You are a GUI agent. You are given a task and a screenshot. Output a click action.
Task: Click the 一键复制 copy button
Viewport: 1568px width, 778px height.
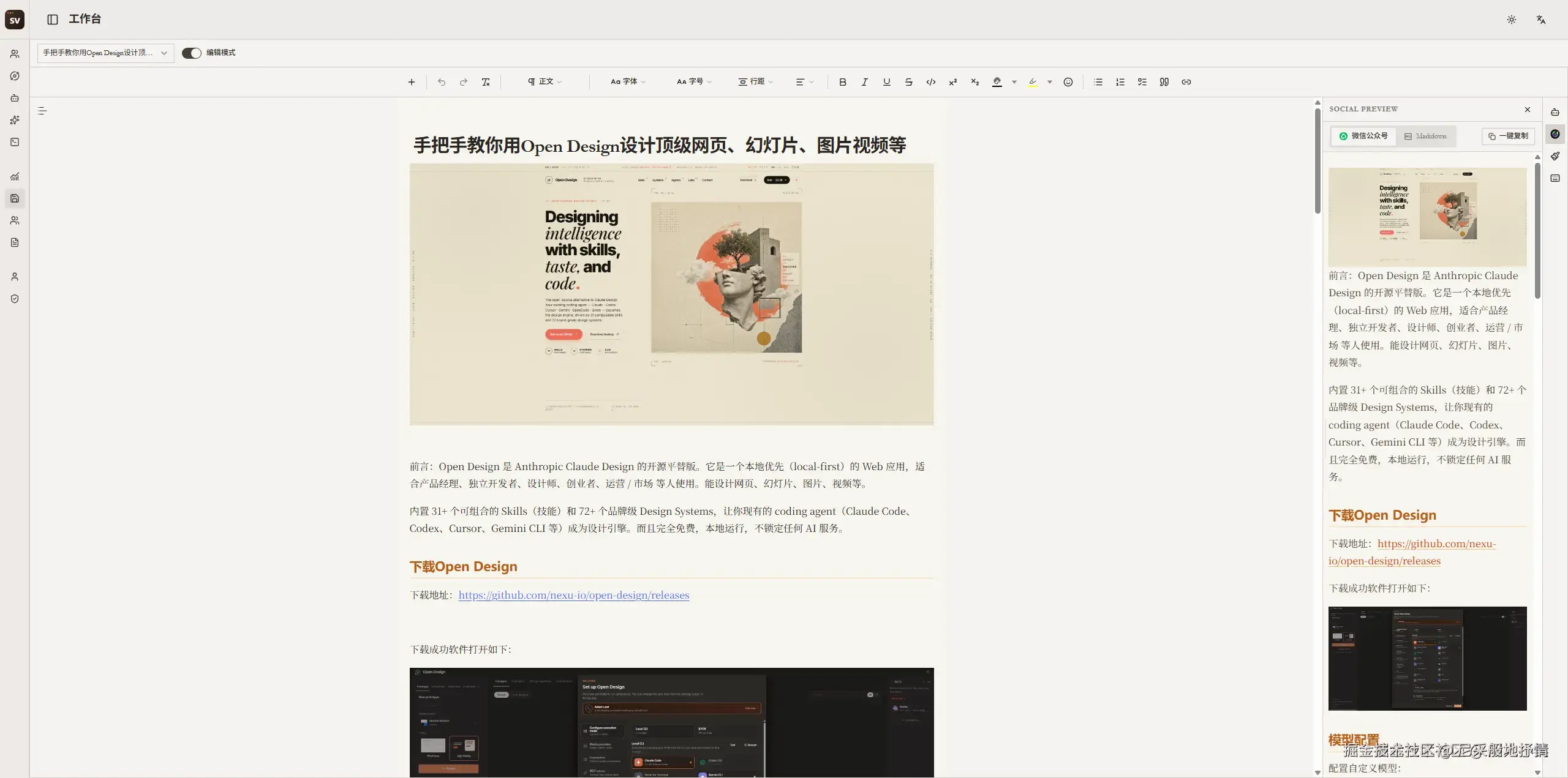[1508, 136]
